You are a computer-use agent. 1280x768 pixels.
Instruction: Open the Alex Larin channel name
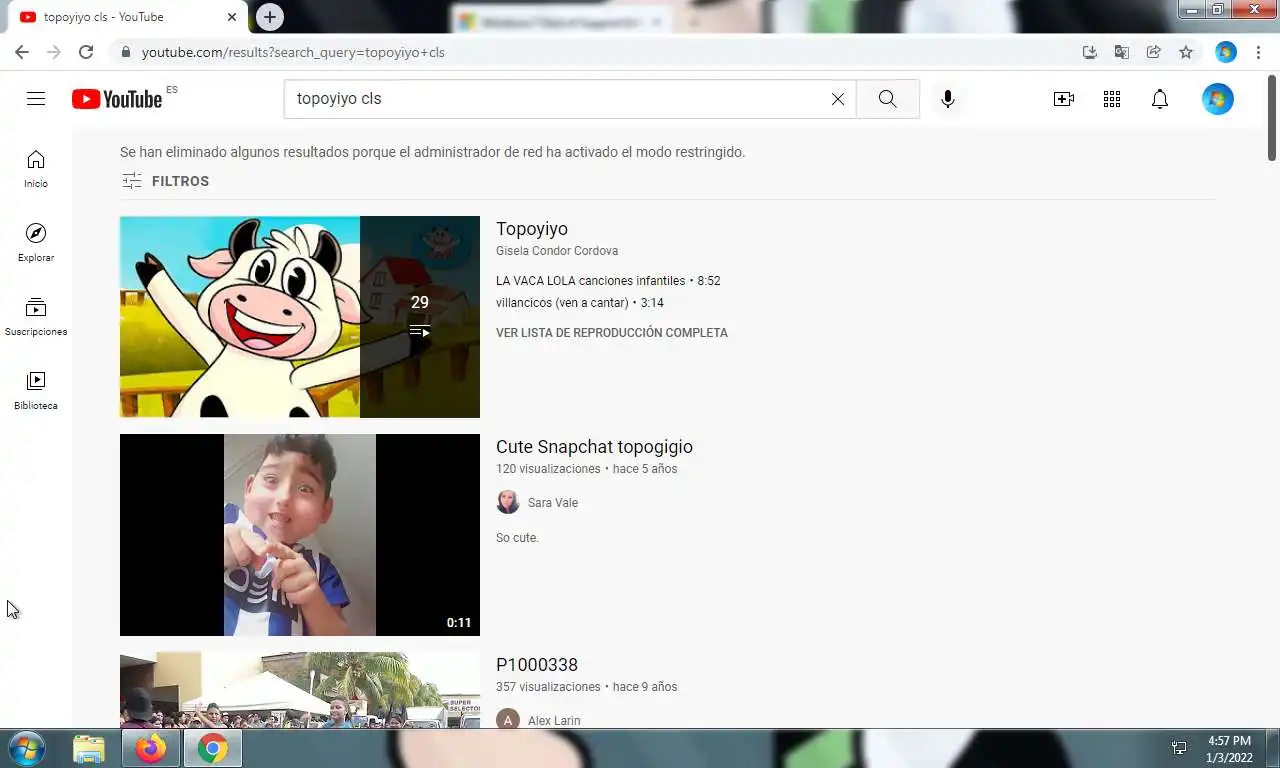(554, 721)
